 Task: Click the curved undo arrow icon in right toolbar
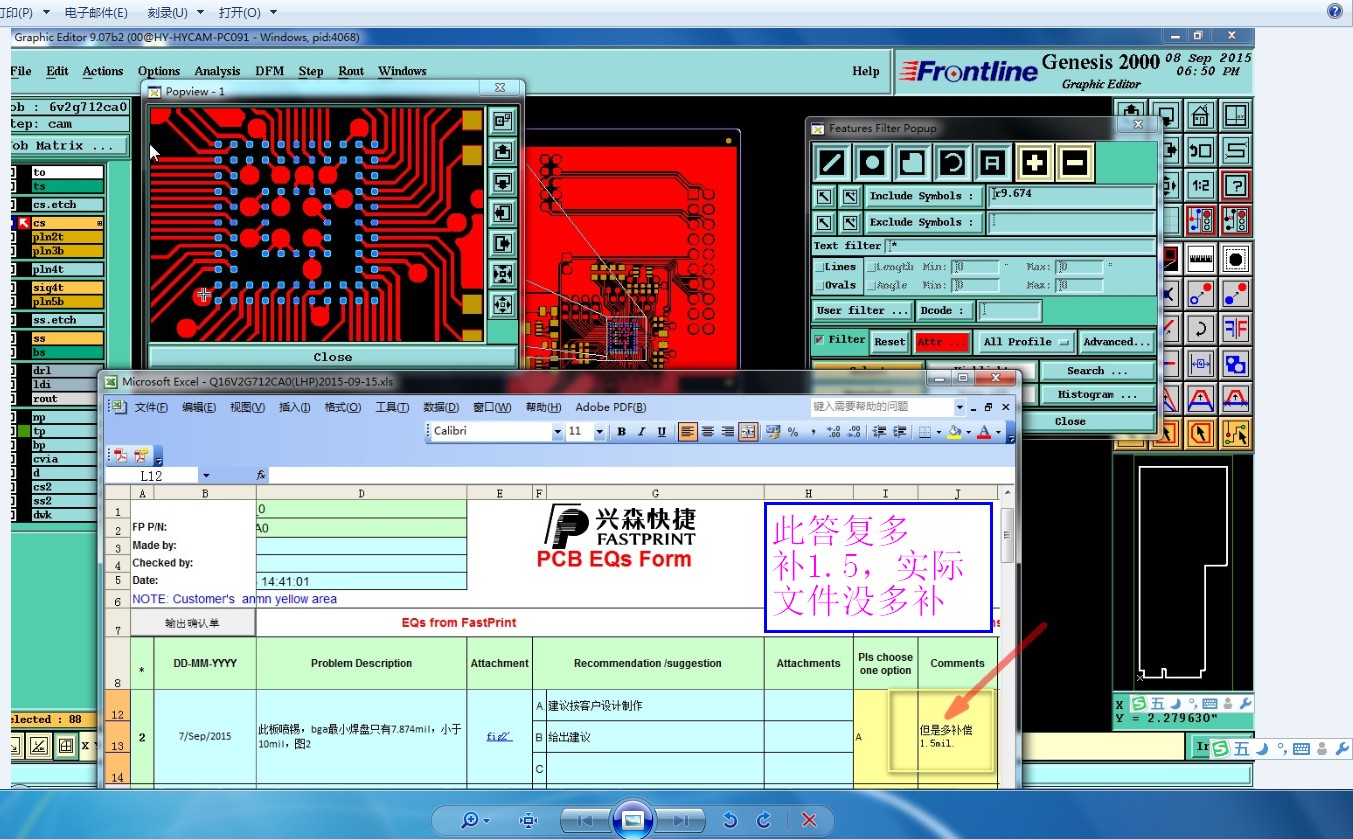pos(1201,328)
